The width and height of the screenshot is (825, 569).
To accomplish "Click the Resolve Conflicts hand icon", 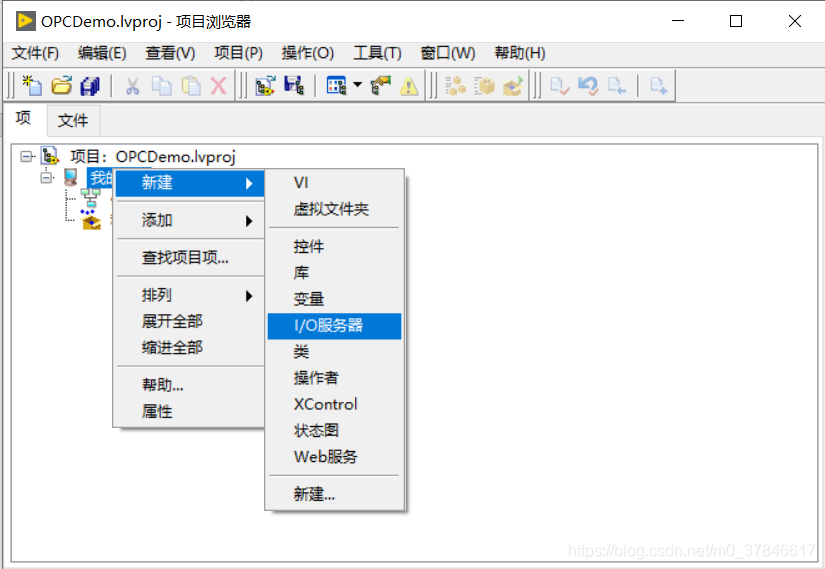I will tap(380, 86).
